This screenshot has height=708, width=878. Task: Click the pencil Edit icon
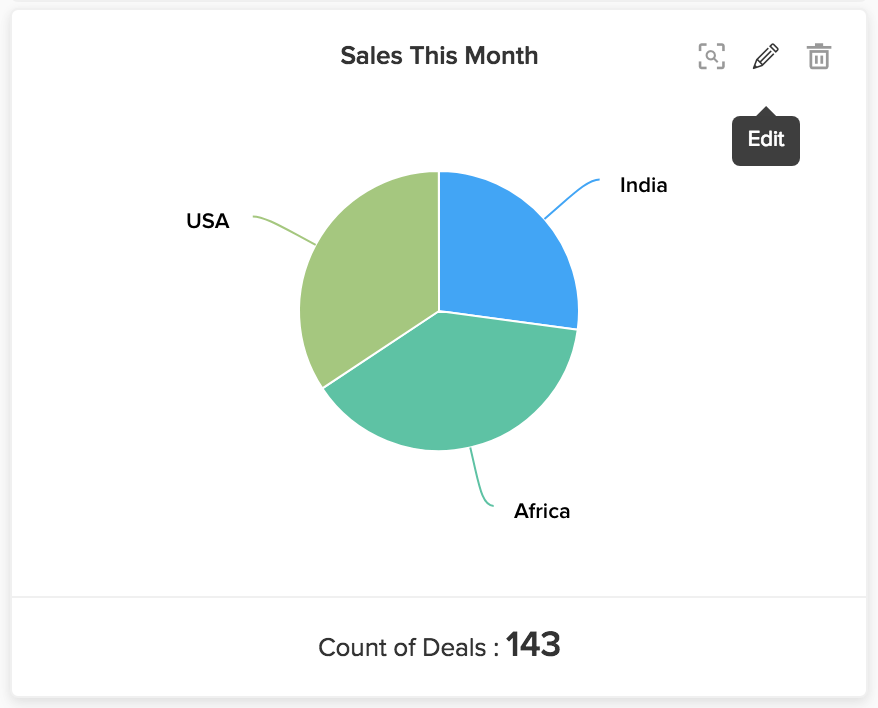point(765,56)
